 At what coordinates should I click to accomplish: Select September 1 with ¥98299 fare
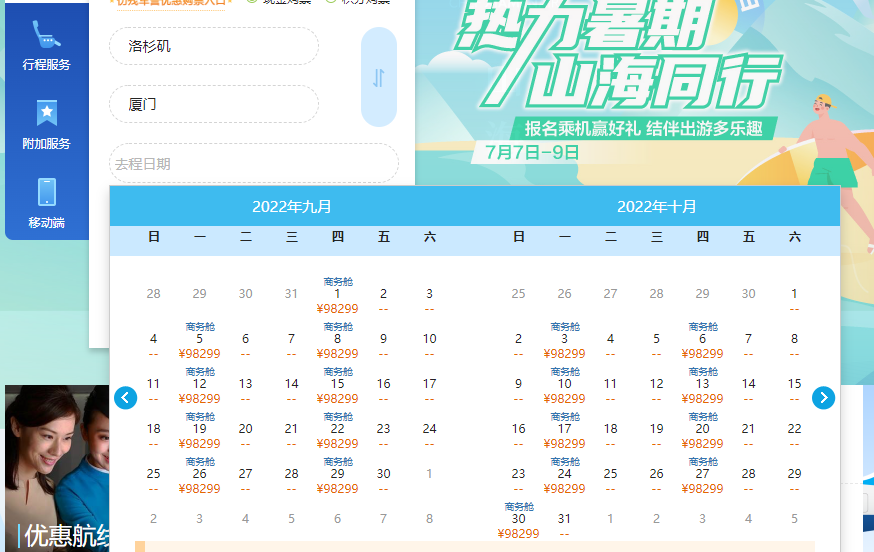pyautogui.click(x=337, y=296)
